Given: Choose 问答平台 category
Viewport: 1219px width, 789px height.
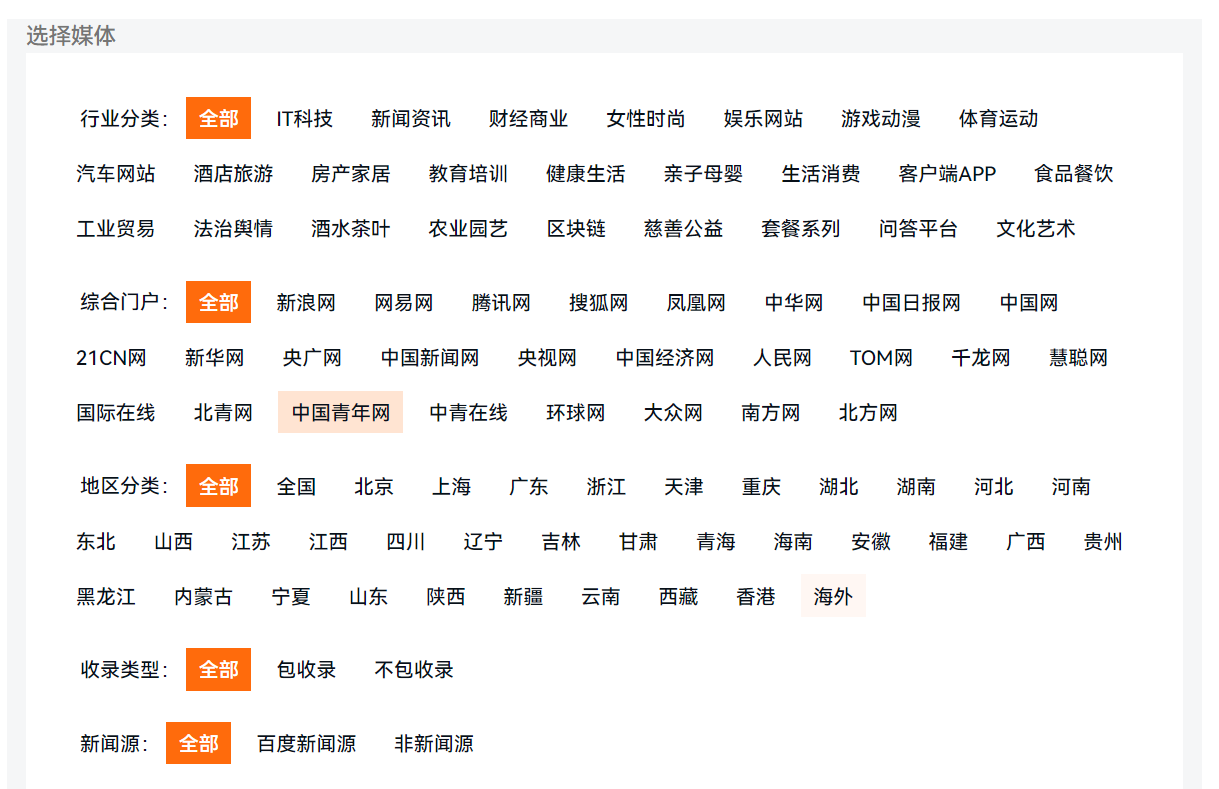Looking at the screenshot, I should pos(919,228).
